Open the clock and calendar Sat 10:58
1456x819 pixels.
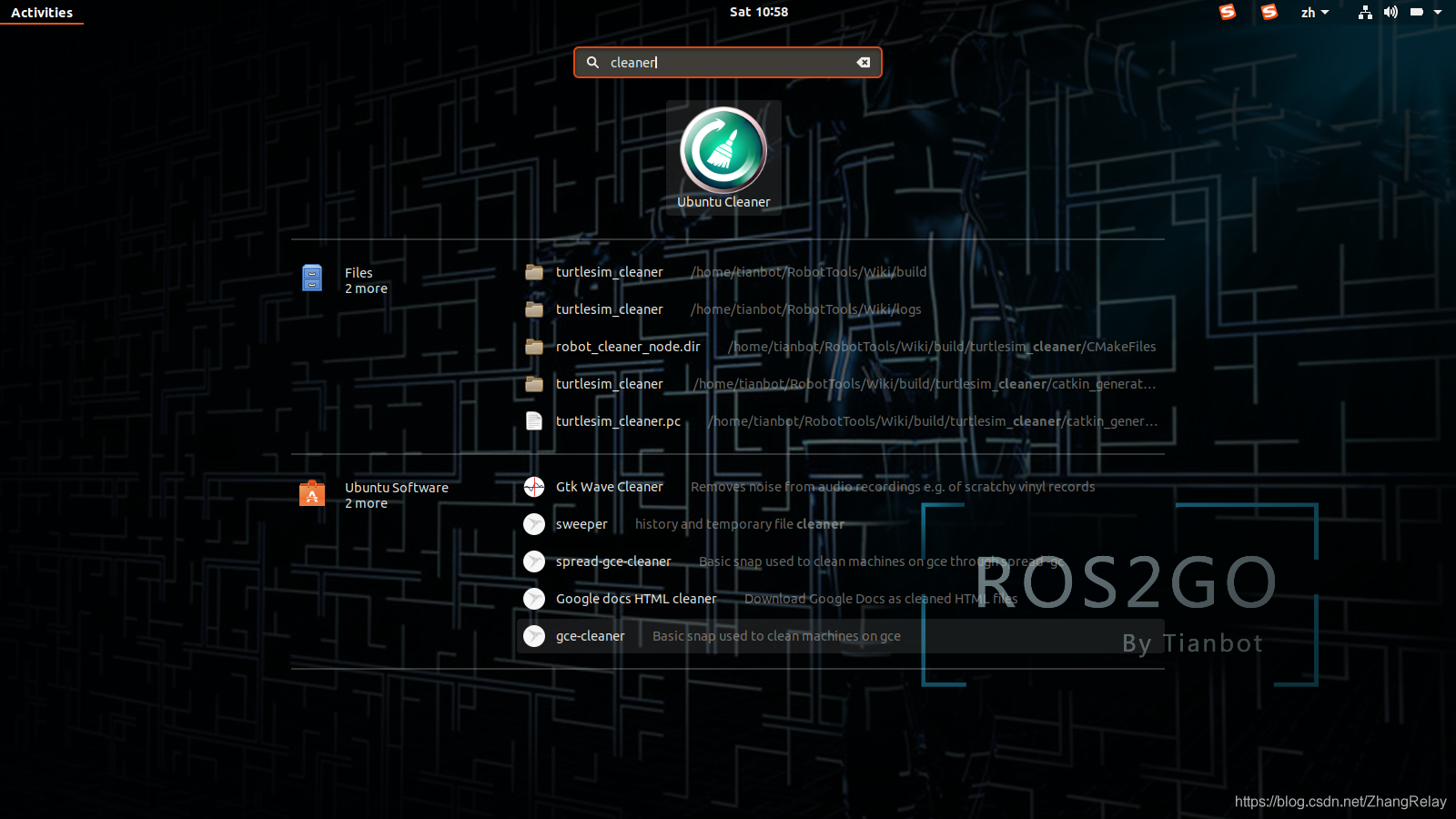[759, 12]
